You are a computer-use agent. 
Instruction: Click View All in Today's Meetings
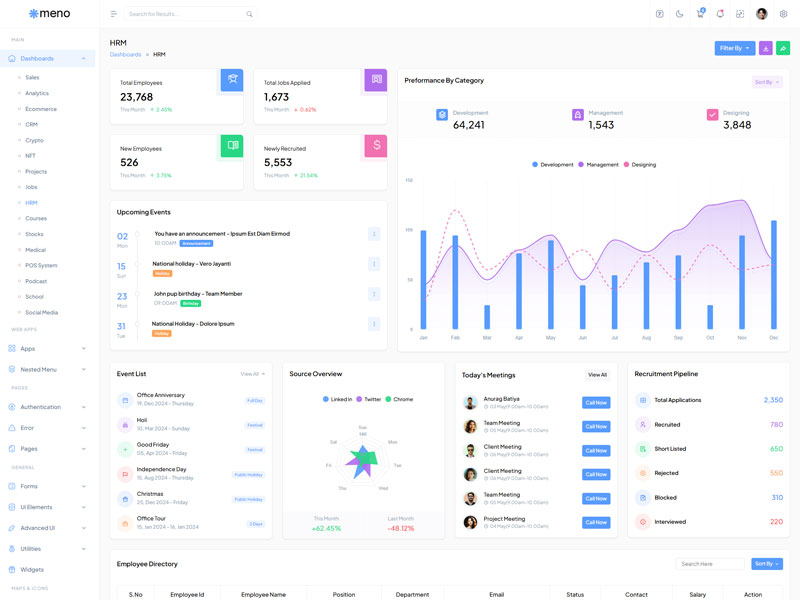(597, 375)
